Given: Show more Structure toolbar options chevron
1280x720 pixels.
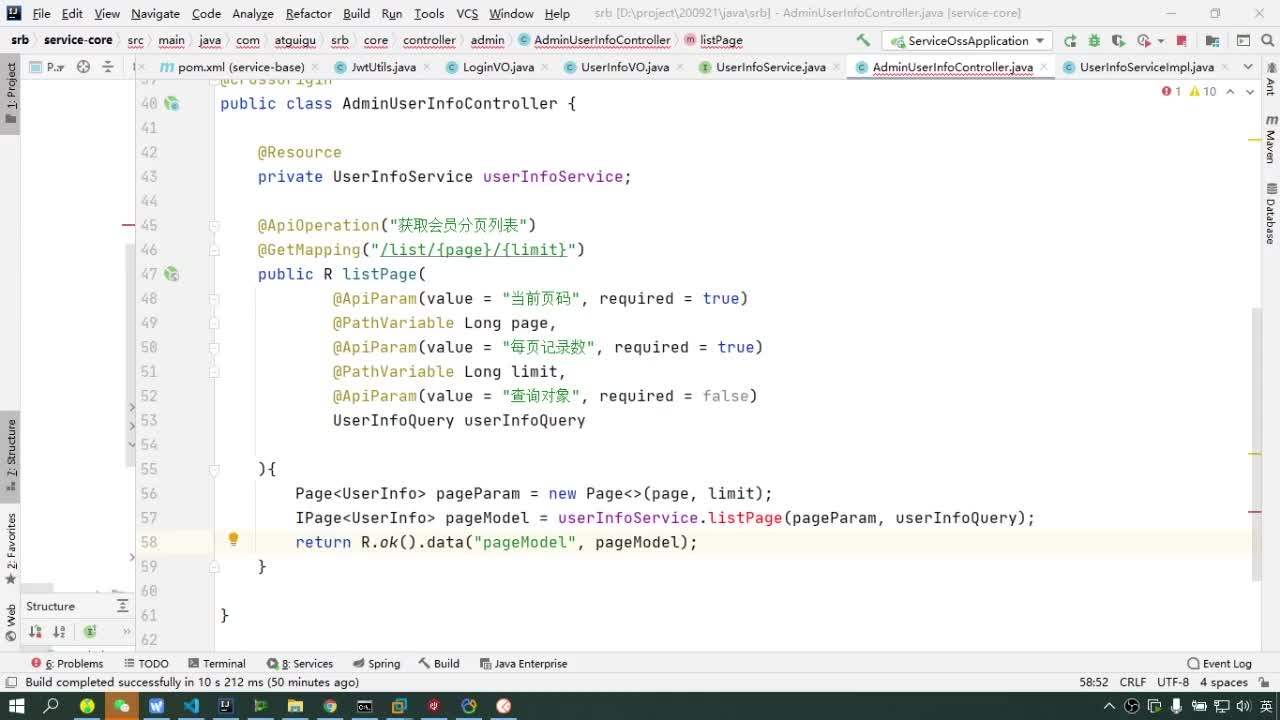Looking at the screenshot, I should pos(126,631).
